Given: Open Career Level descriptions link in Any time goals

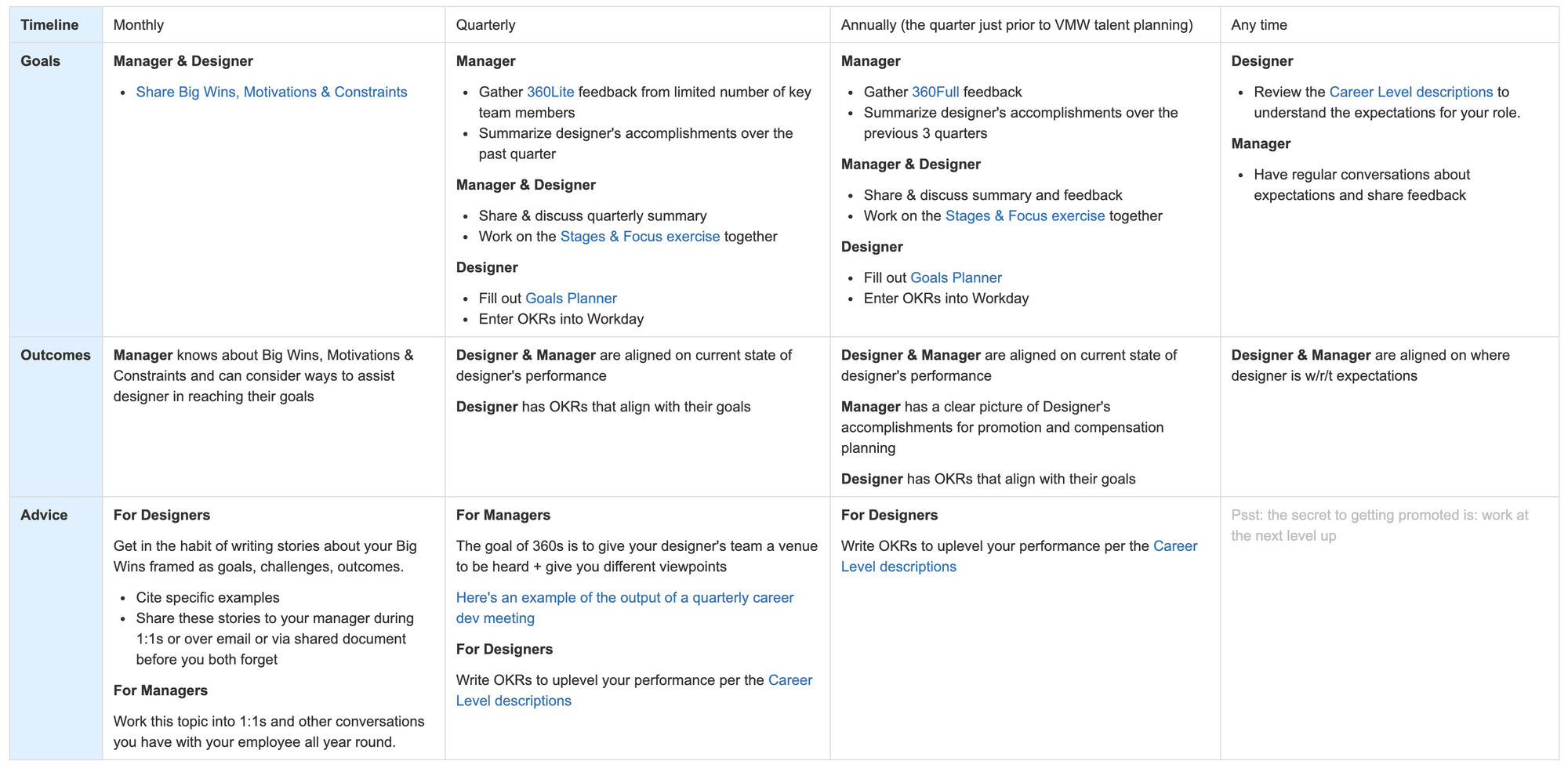Looking at the screenshot, I should click(x=1411, y=92).
